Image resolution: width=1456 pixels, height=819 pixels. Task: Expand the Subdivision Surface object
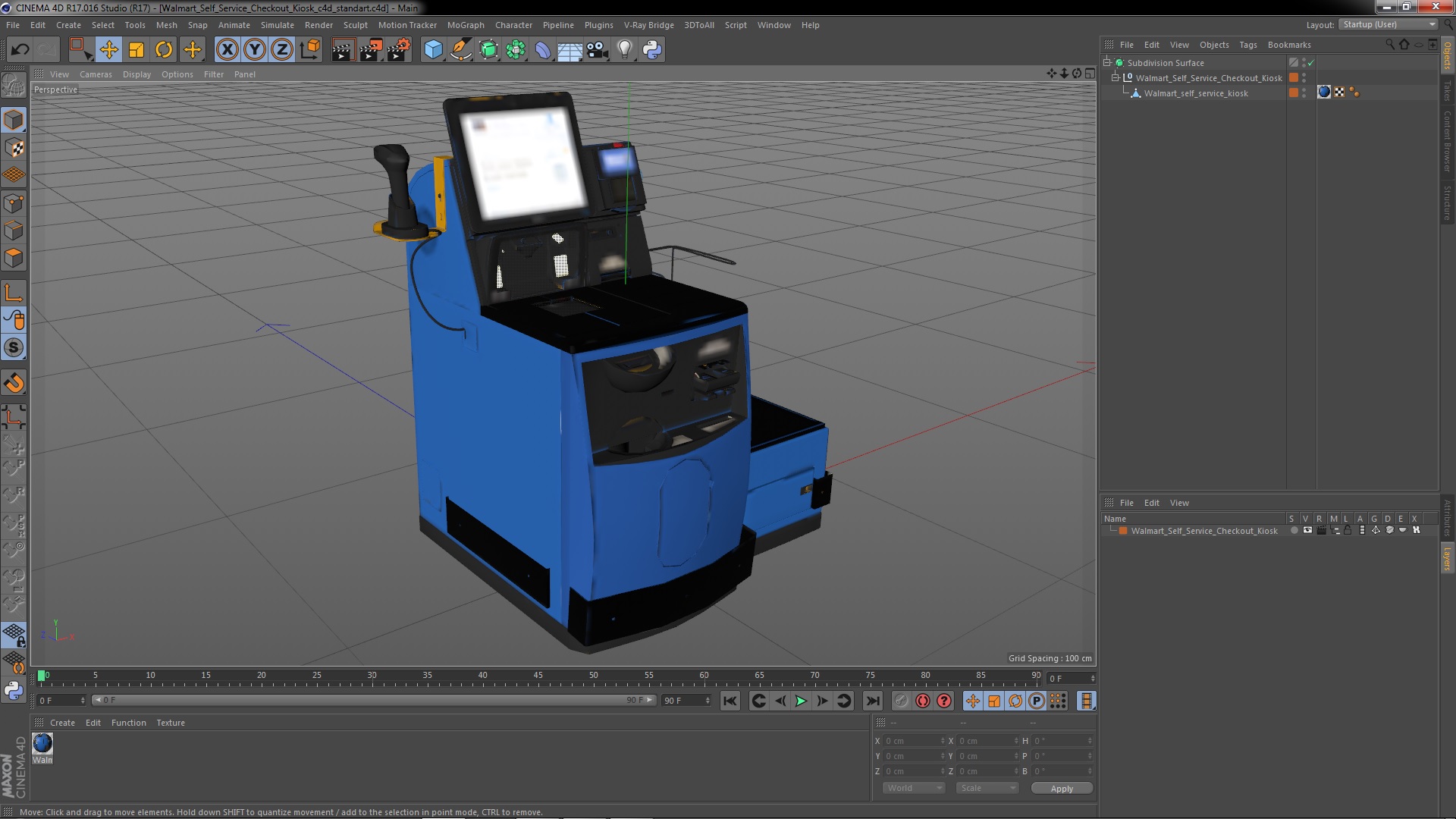coord(1107,62)
